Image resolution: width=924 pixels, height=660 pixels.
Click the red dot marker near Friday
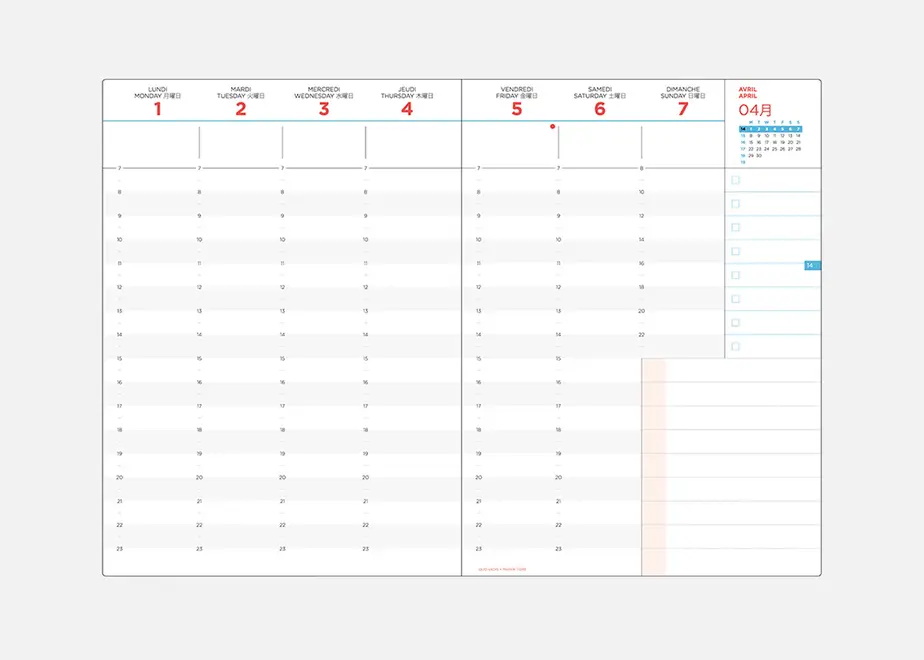pos(552,126)
